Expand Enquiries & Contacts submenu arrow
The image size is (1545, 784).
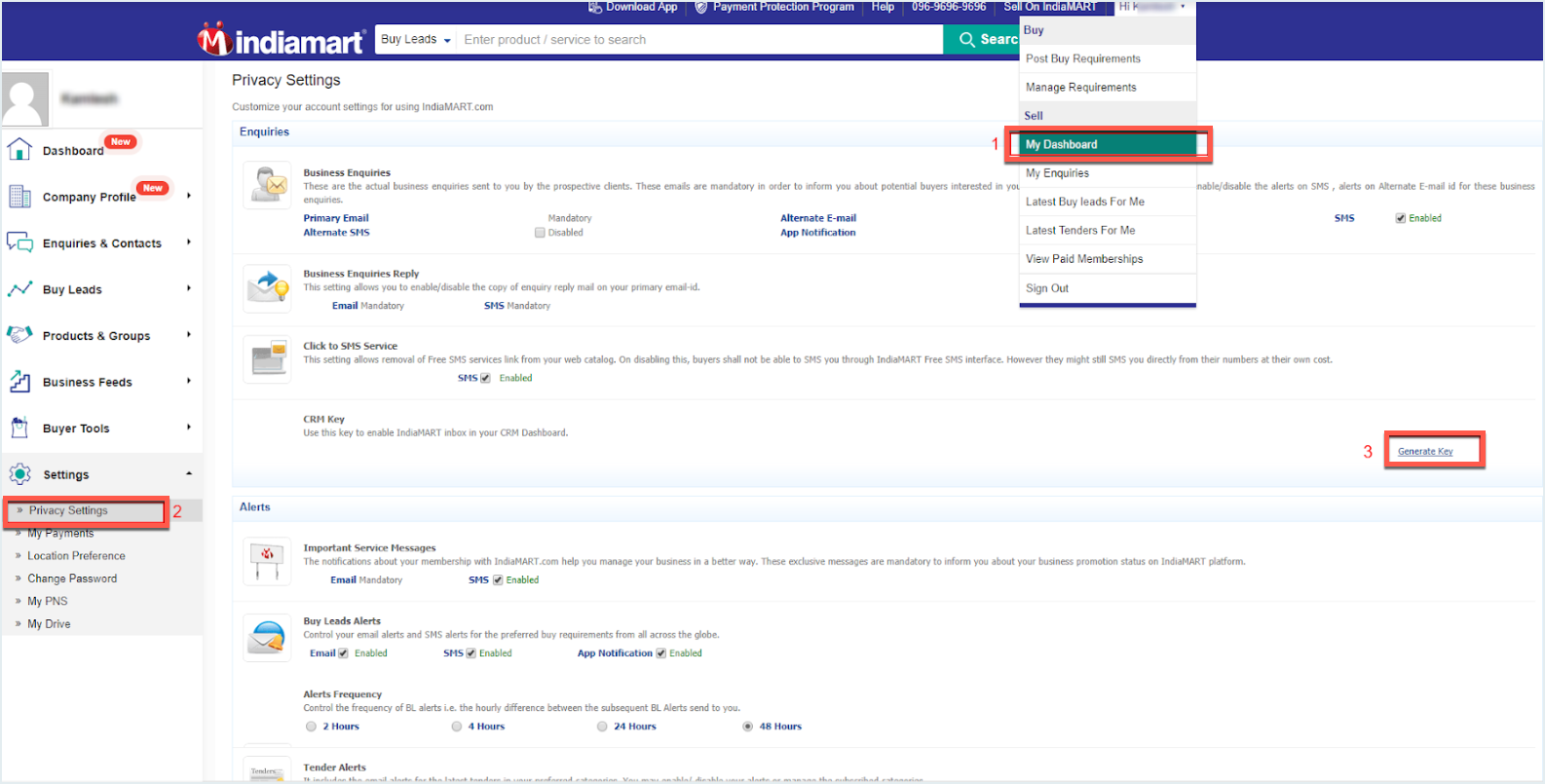[188, 243]
